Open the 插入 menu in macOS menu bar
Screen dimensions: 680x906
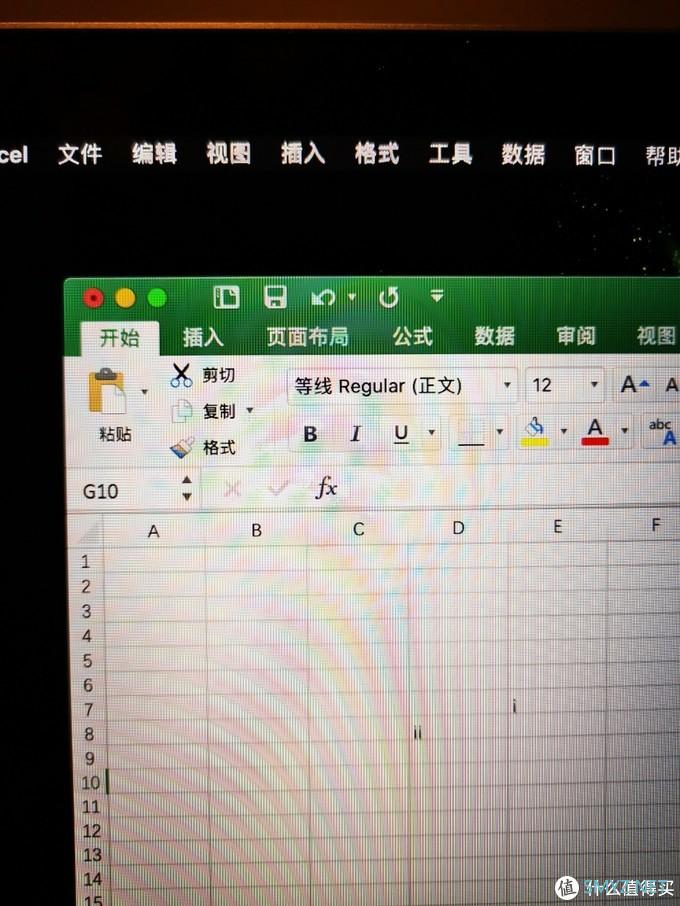[303, 154]
